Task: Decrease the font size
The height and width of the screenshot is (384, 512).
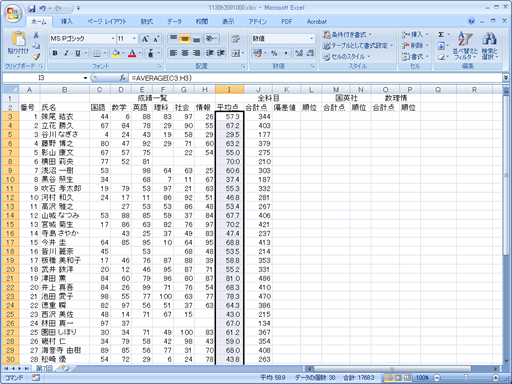Action: point(156,39)
